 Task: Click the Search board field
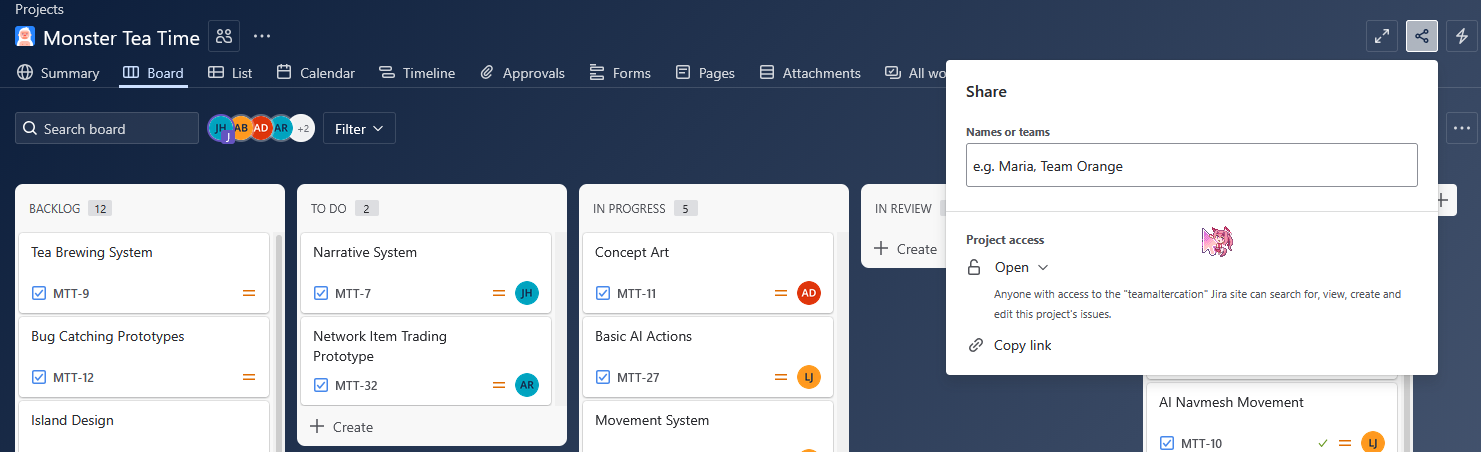[107, 128]
